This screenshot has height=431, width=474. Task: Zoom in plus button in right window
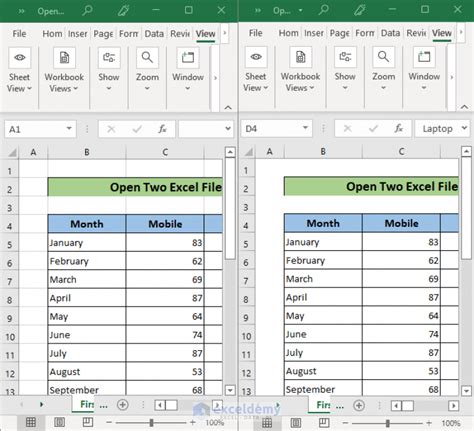click(x=429, y=423)
